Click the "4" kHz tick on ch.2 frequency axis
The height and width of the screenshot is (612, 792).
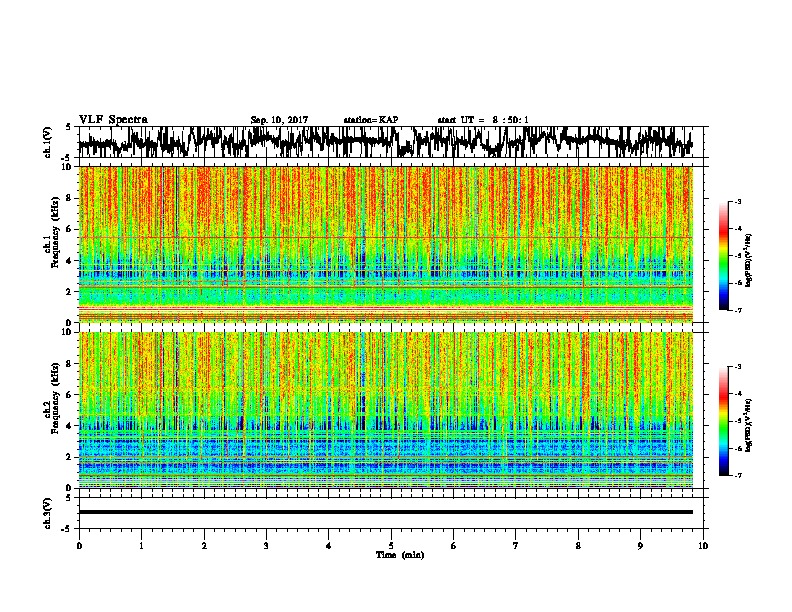(70, 426)
